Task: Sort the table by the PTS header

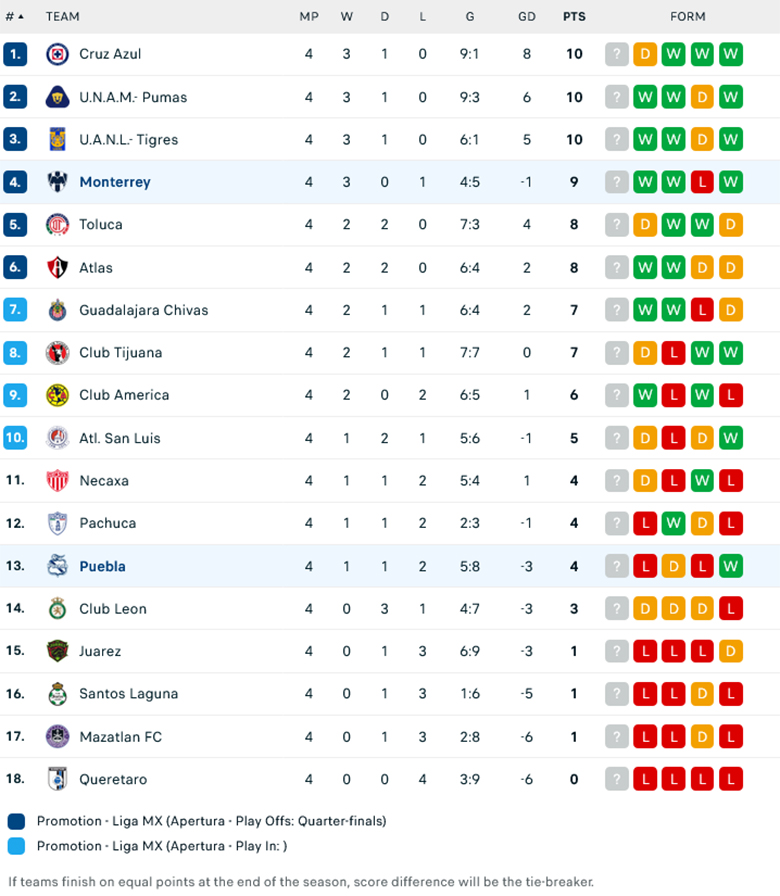Action: click(574, 16)
